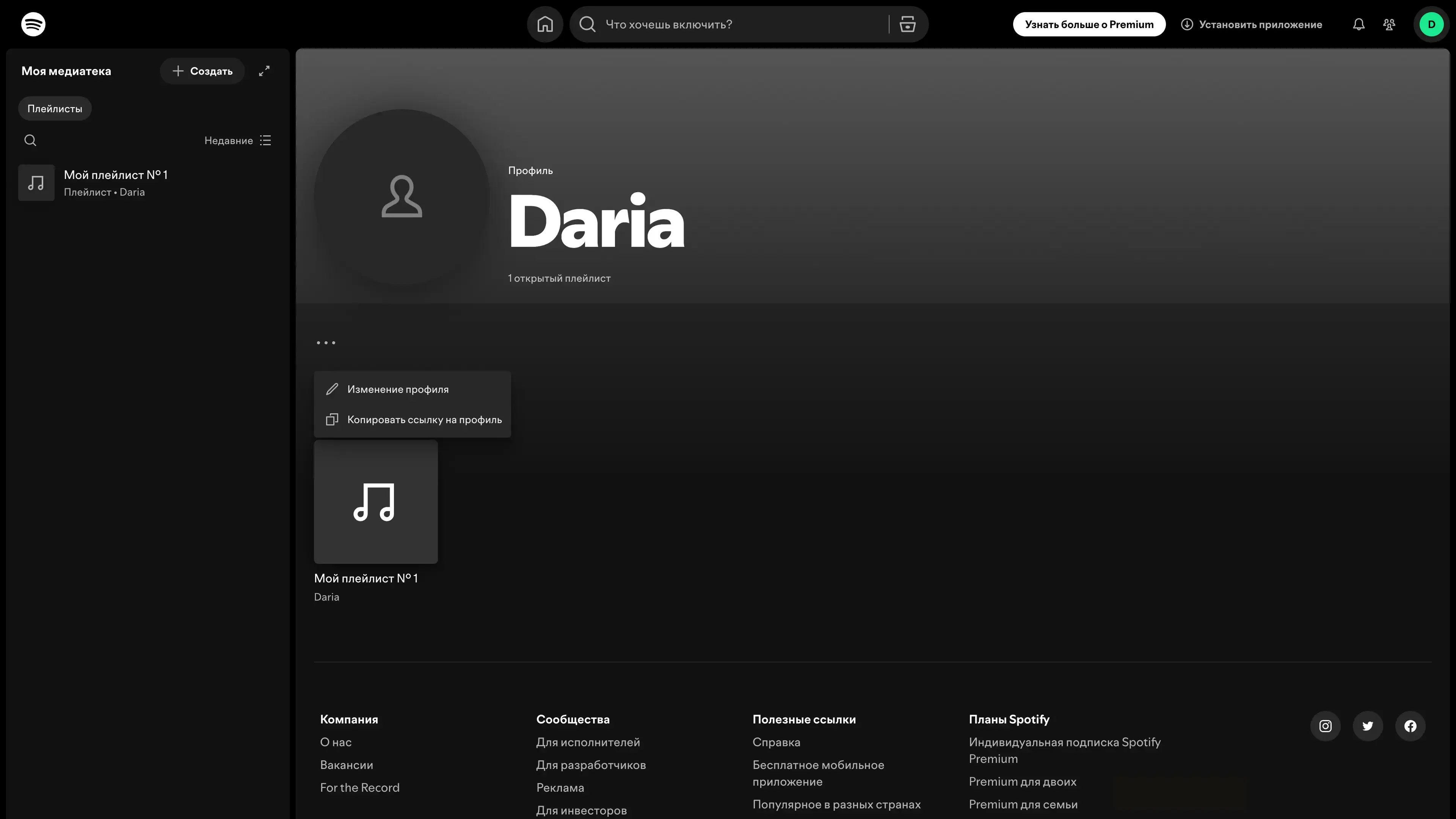Screen dimensions: 1456x819
Task: Click the three-dots profile options button
Action: pos(326,342)
